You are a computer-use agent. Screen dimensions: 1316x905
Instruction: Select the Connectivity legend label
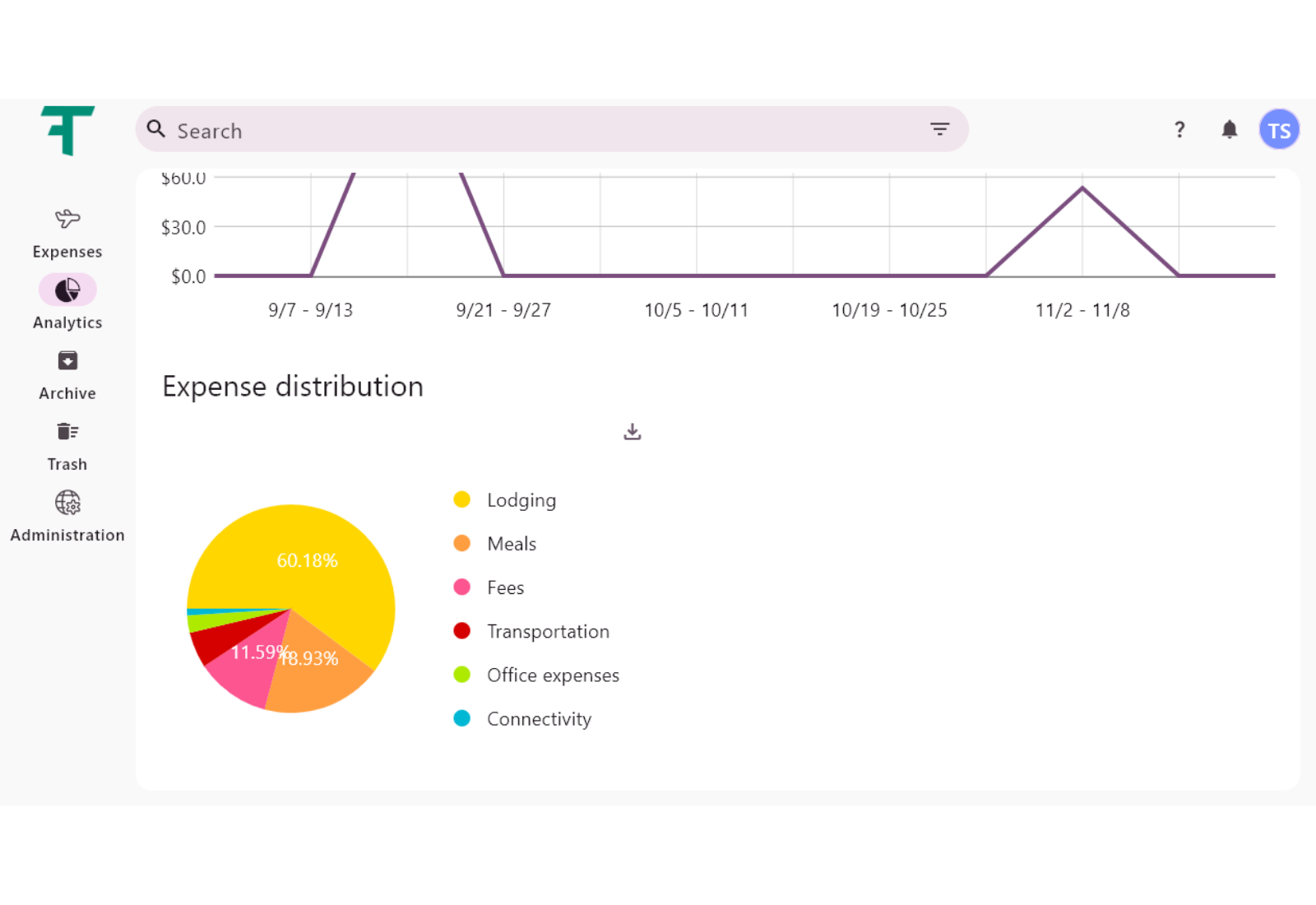[539, 719]
